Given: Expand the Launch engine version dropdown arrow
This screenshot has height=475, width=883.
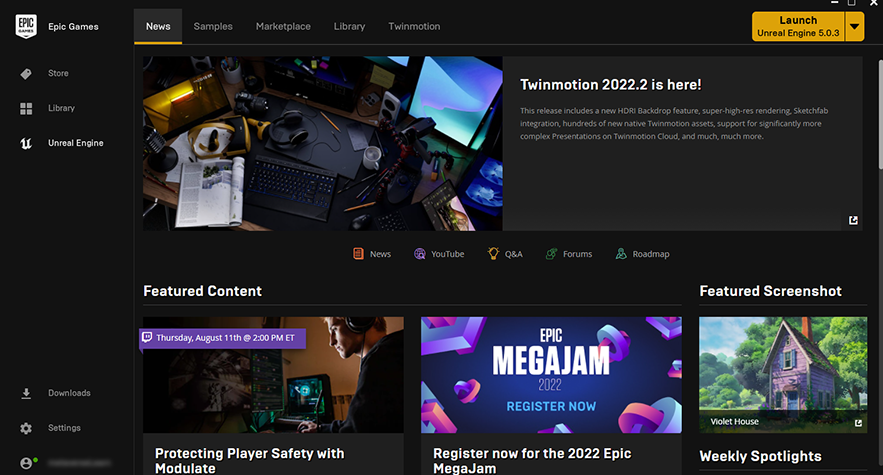Looking at the screenshot, I should [x=854, y=27].
